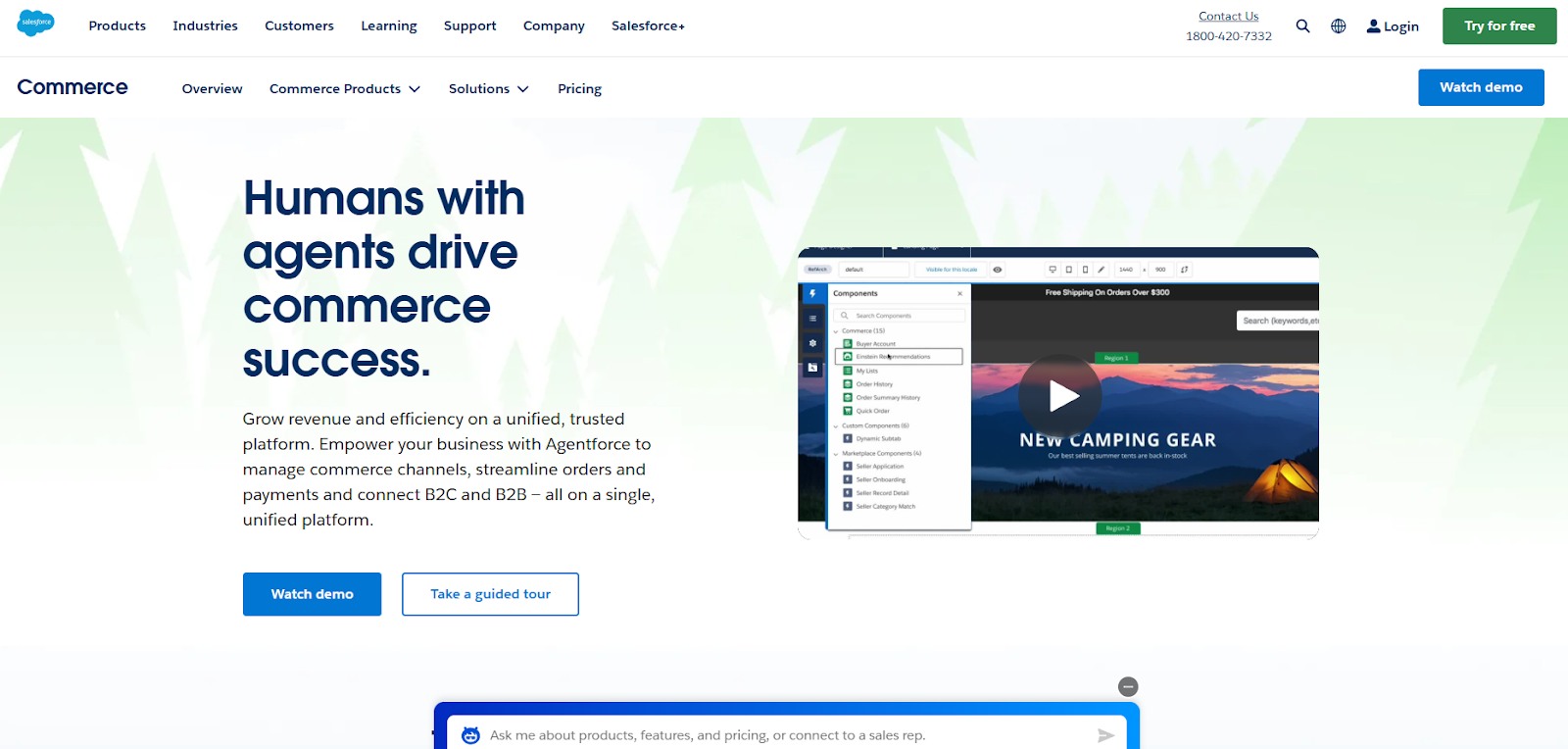Viewport: 1568px width, 749px height.
Task: Open the Products menu
Action: (x=118, y=26)
